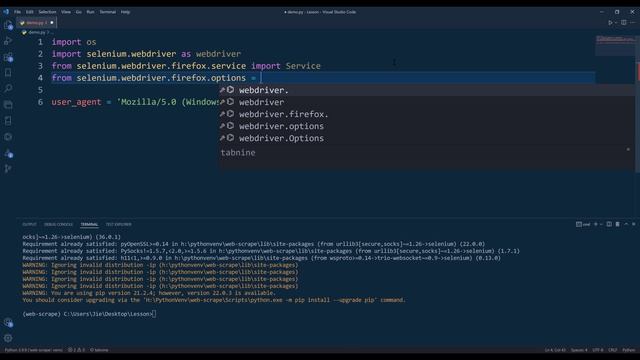The image size is (640, 360).
Task: Click the VS Code logo menu icon
Action: click(x=6, y=12)
